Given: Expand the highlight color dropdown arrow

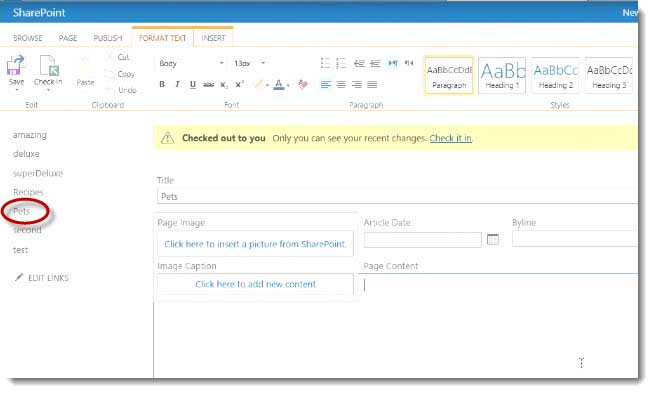Looking at the screenshot, I should coord(267,85).
